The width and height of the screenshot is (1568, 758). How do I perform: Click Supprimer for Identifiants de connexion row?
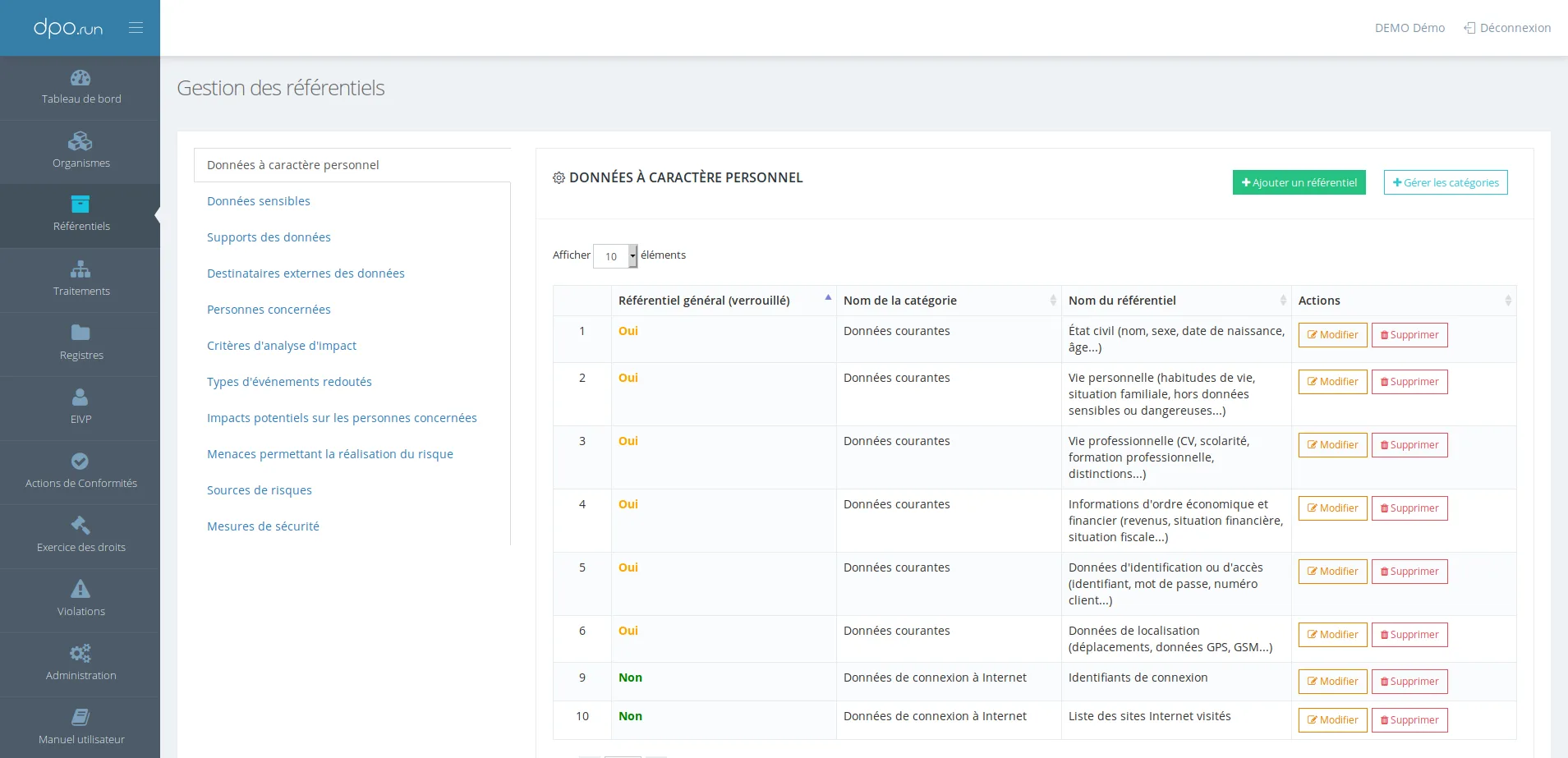tap(1409, 682)
